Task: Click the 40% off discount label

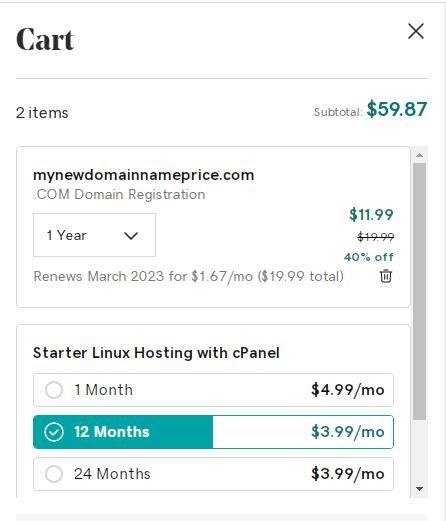Action: (369, 257)
